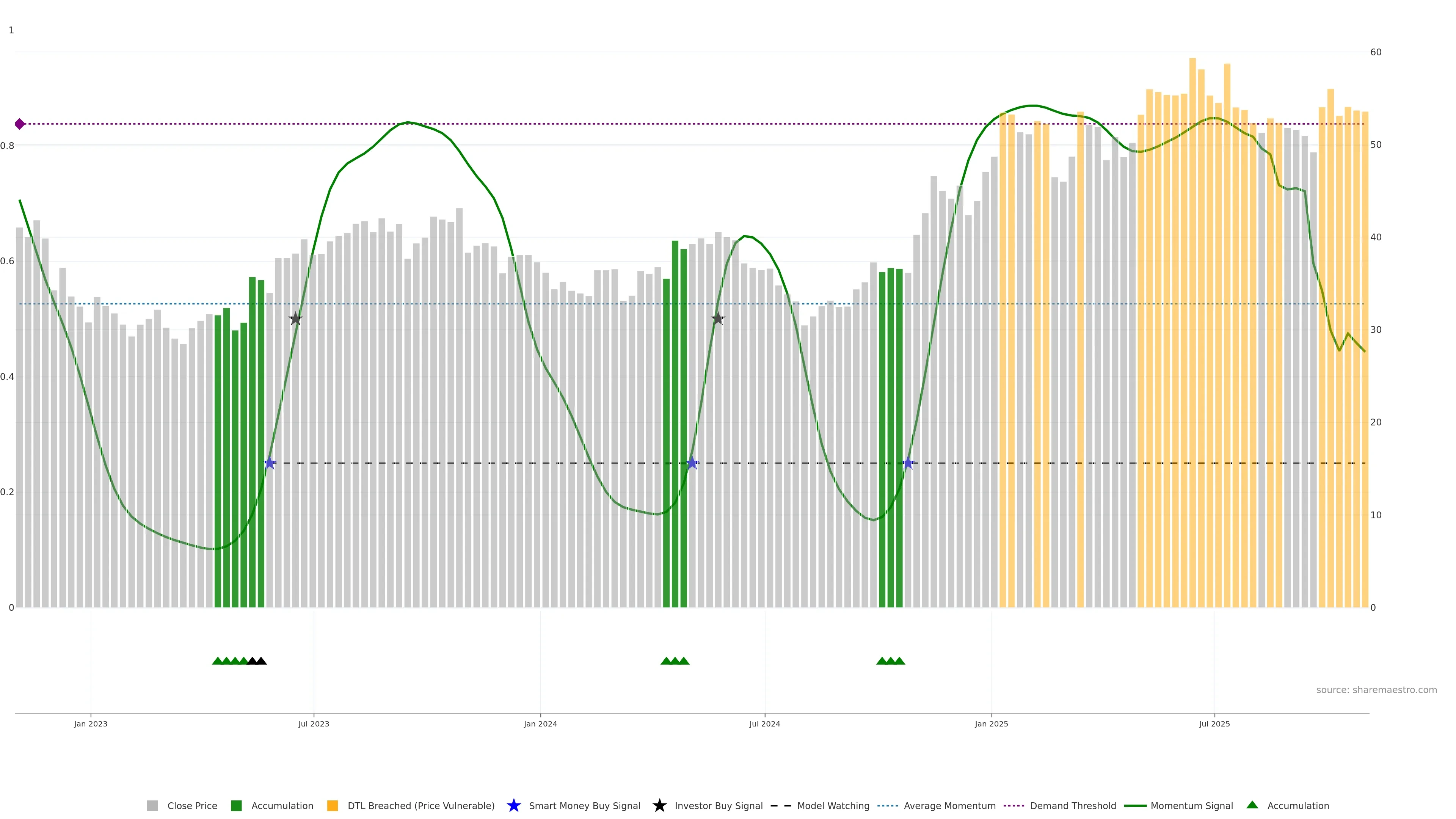Screen dimensions: 1456x819
Task: Click Momentum Signal legend label
Action: point(1191,805)
